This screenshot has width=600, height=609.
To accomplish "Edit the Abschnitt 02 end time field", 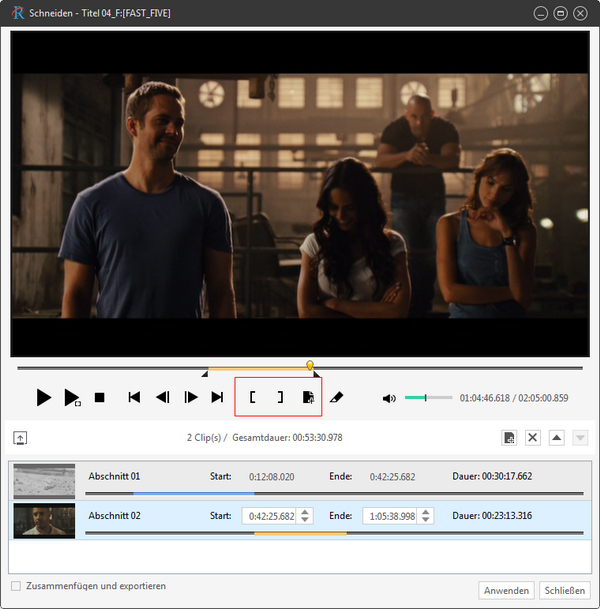I will point(390,516).
